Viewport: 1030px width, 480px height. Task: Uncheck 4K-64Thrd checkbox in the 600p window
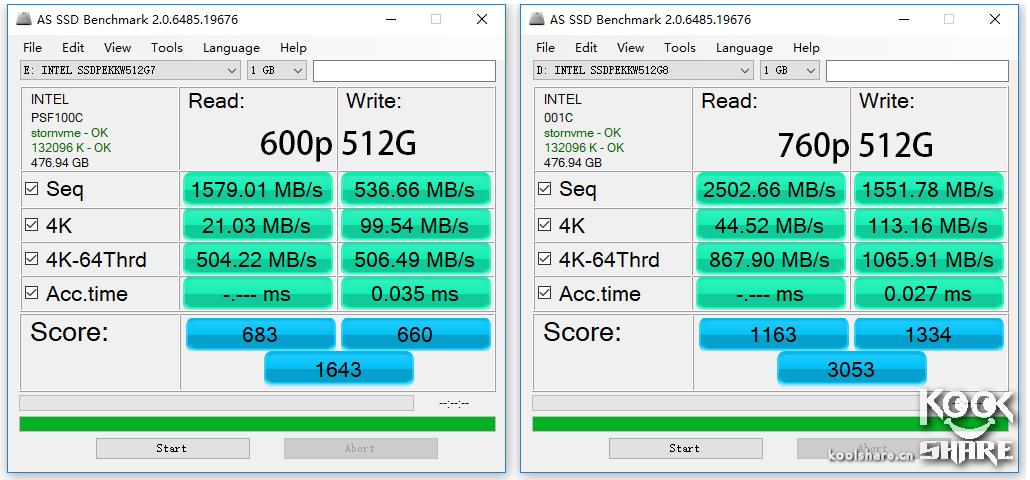coord(32,259)
